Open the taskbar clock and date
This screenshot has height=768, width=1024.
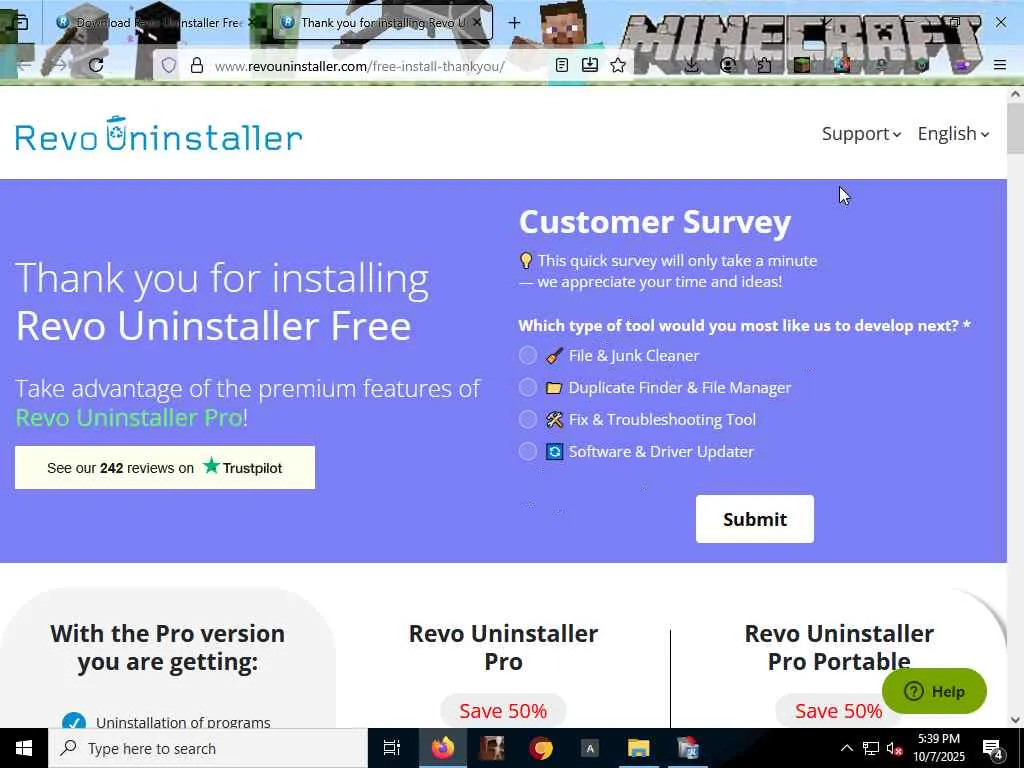(x=938, y=748)
